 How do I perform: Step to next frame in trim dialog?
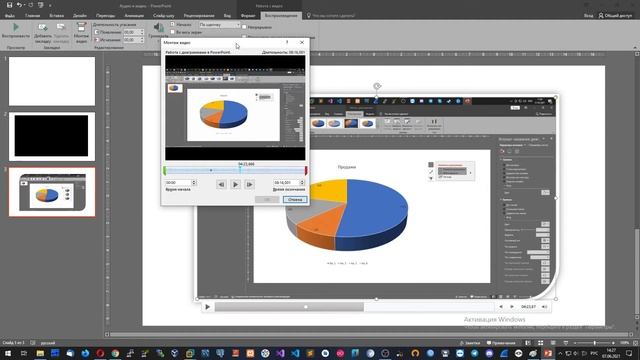[249, 184]
